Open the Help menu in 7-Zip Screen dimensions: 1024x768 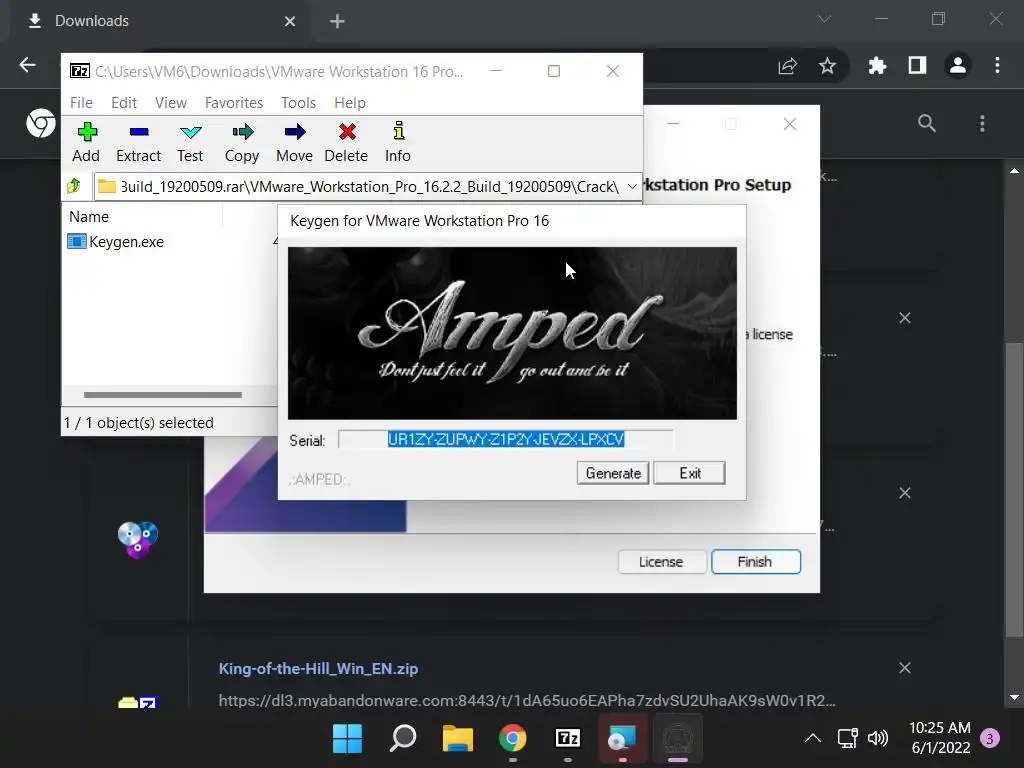350,103
